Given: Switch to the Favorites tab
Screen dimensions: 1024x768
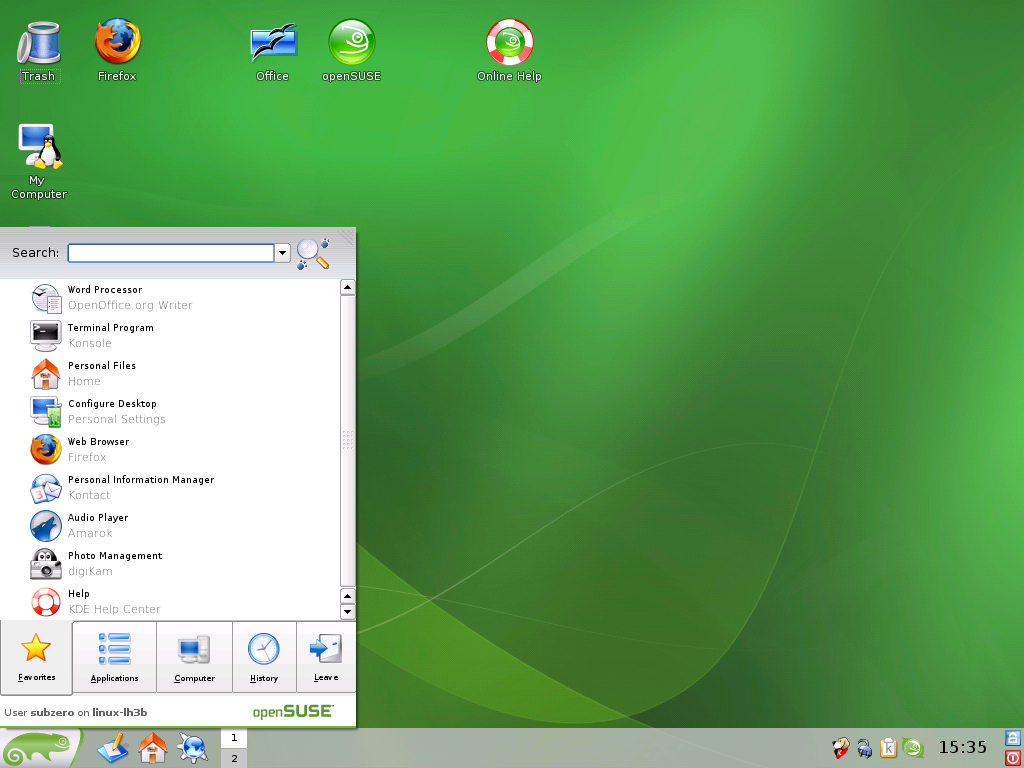Looking at the screenshot, I should [37, 658].
